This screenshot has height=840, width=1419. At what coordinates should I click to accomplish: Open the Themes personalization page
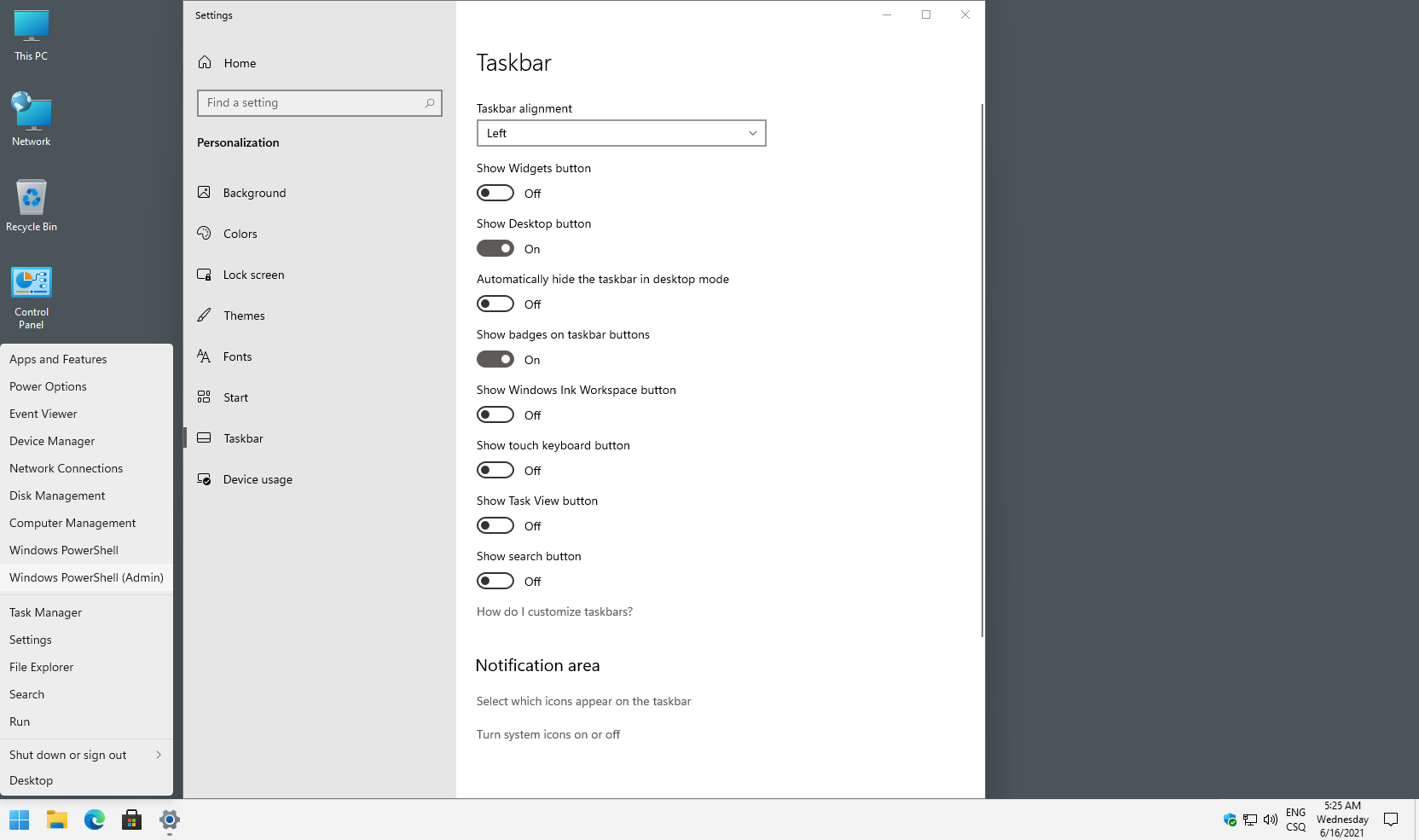(x=244, y=316)
